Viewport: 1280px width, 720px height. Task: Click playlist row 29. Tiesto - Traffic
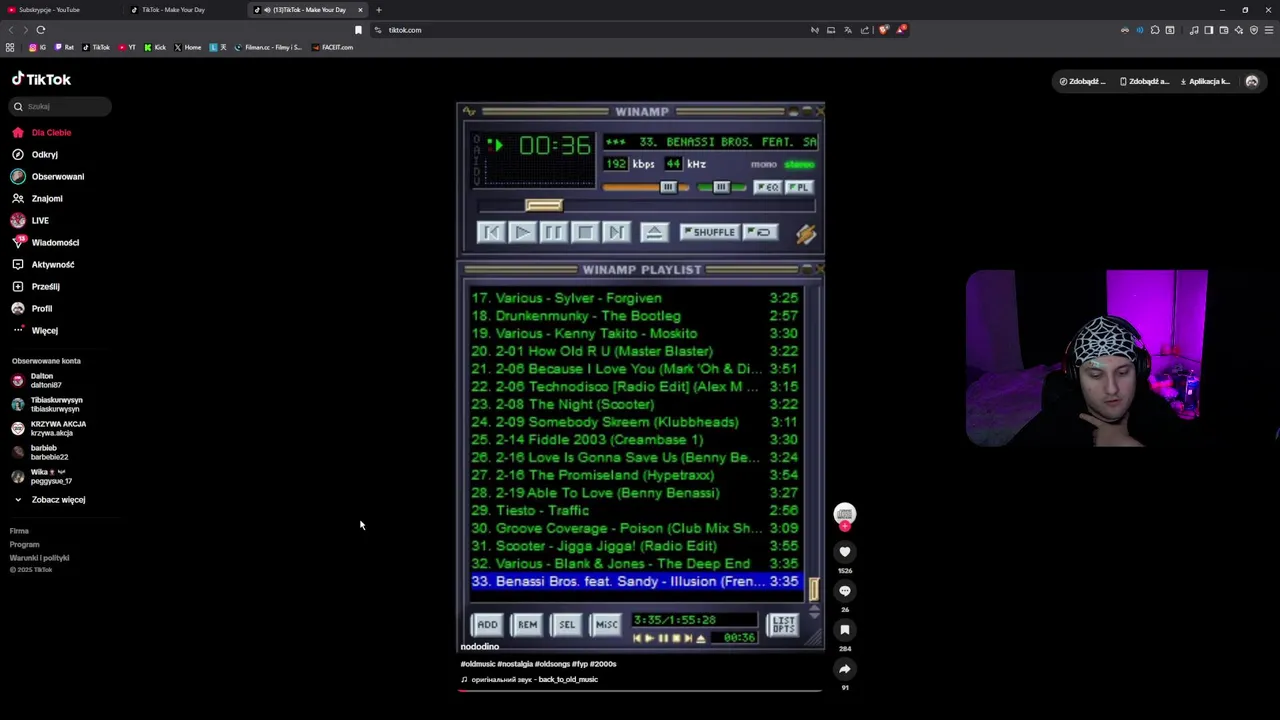636,511
